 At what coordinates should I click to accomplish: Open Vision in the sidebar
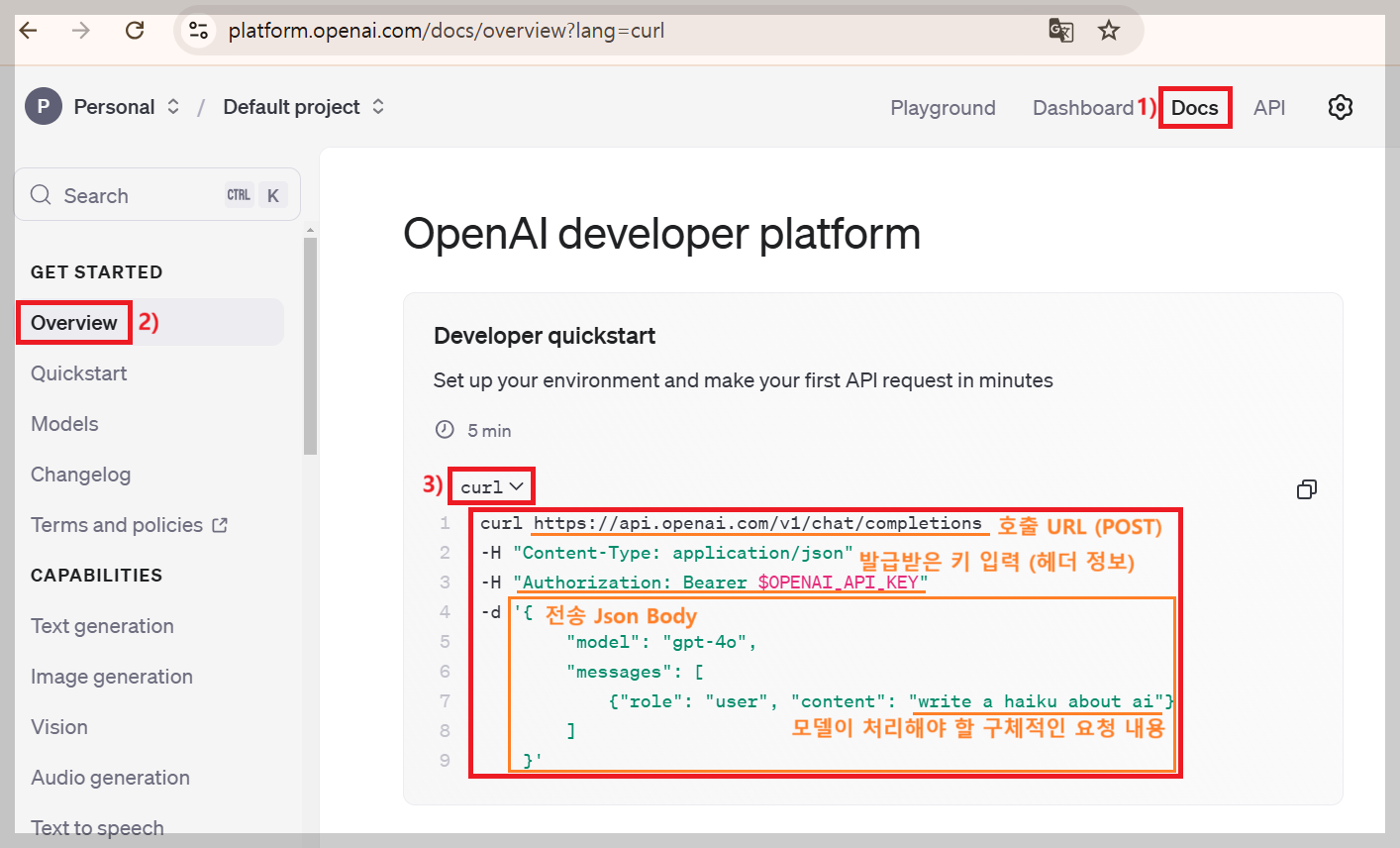59,727
